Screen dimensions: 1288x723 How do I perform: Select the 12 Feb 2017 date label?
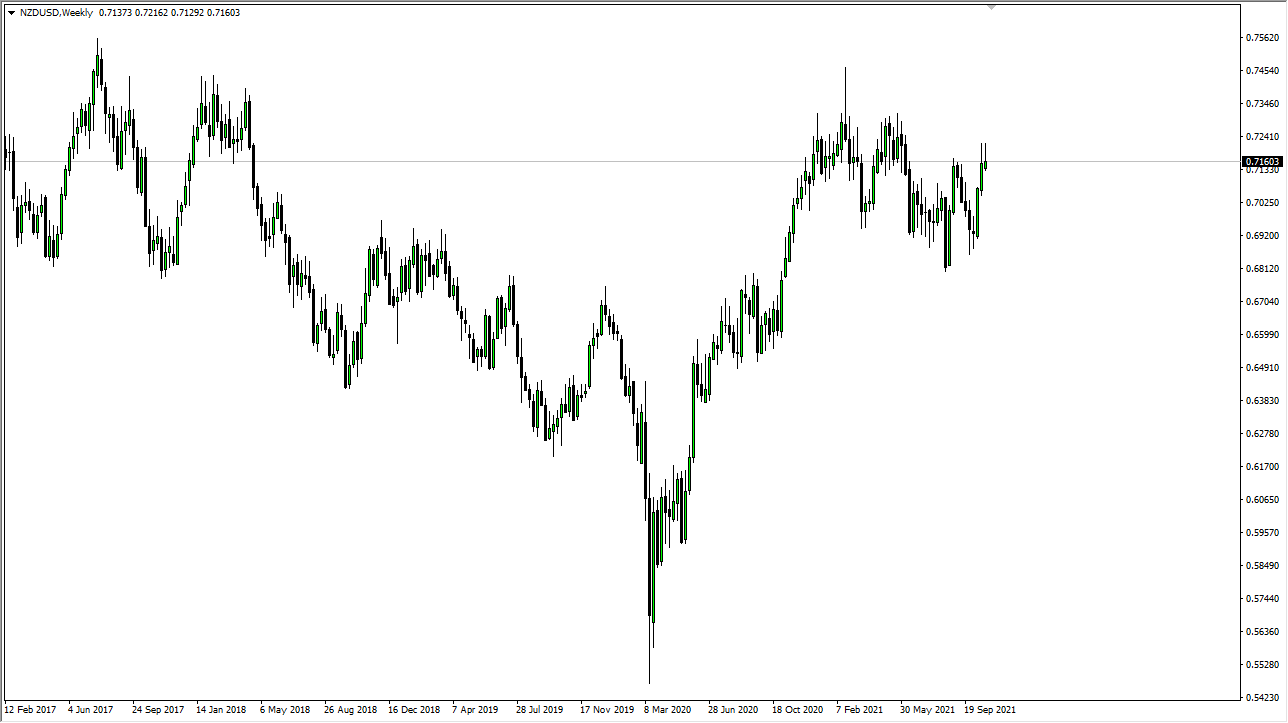28,710
